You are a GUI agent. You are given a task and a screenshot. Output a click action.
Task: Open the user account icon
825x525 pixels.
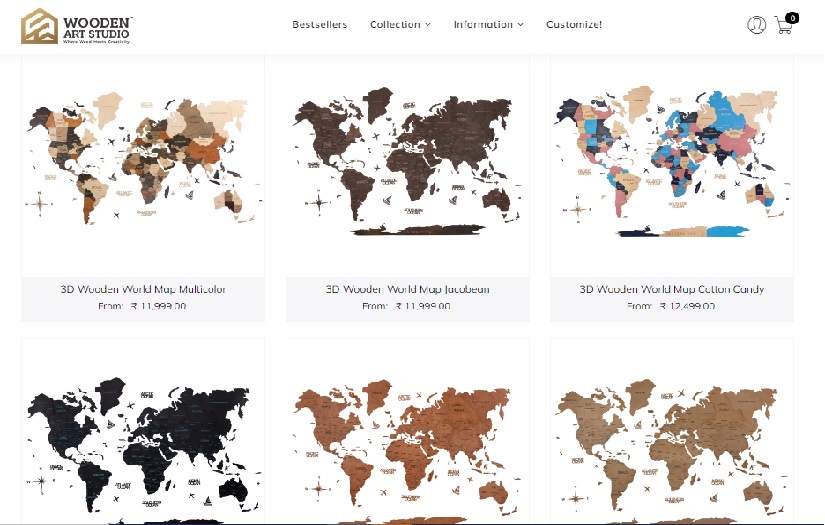[756, 25]
